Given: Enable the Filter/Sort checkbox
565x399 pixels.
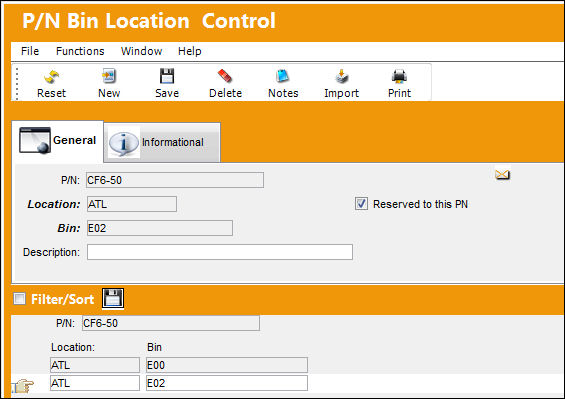Looking at the screenshot, I should tap(19, 298).
